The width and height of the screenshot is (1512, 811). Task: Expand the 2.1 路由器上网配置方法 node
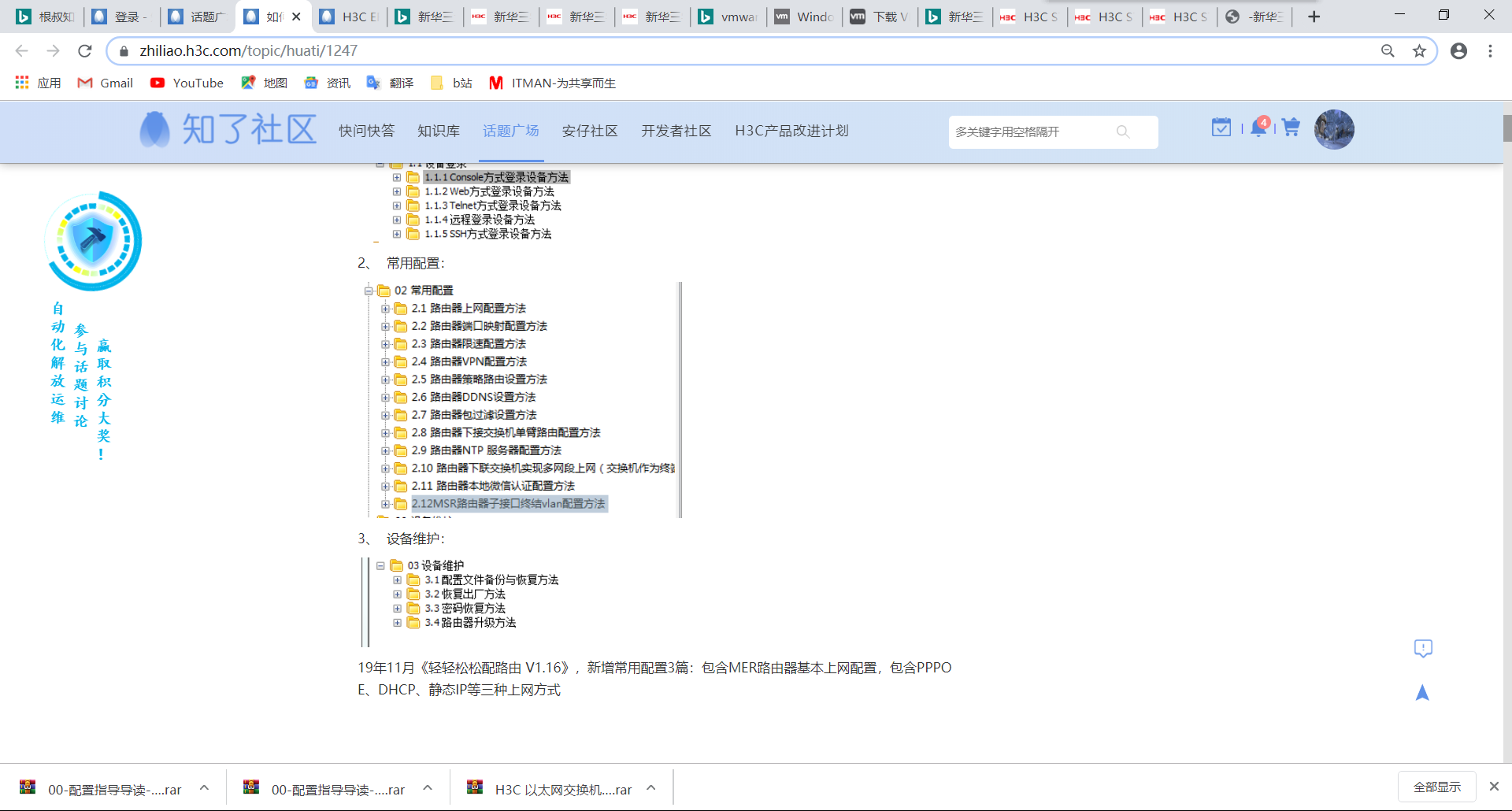click(385, 309)
